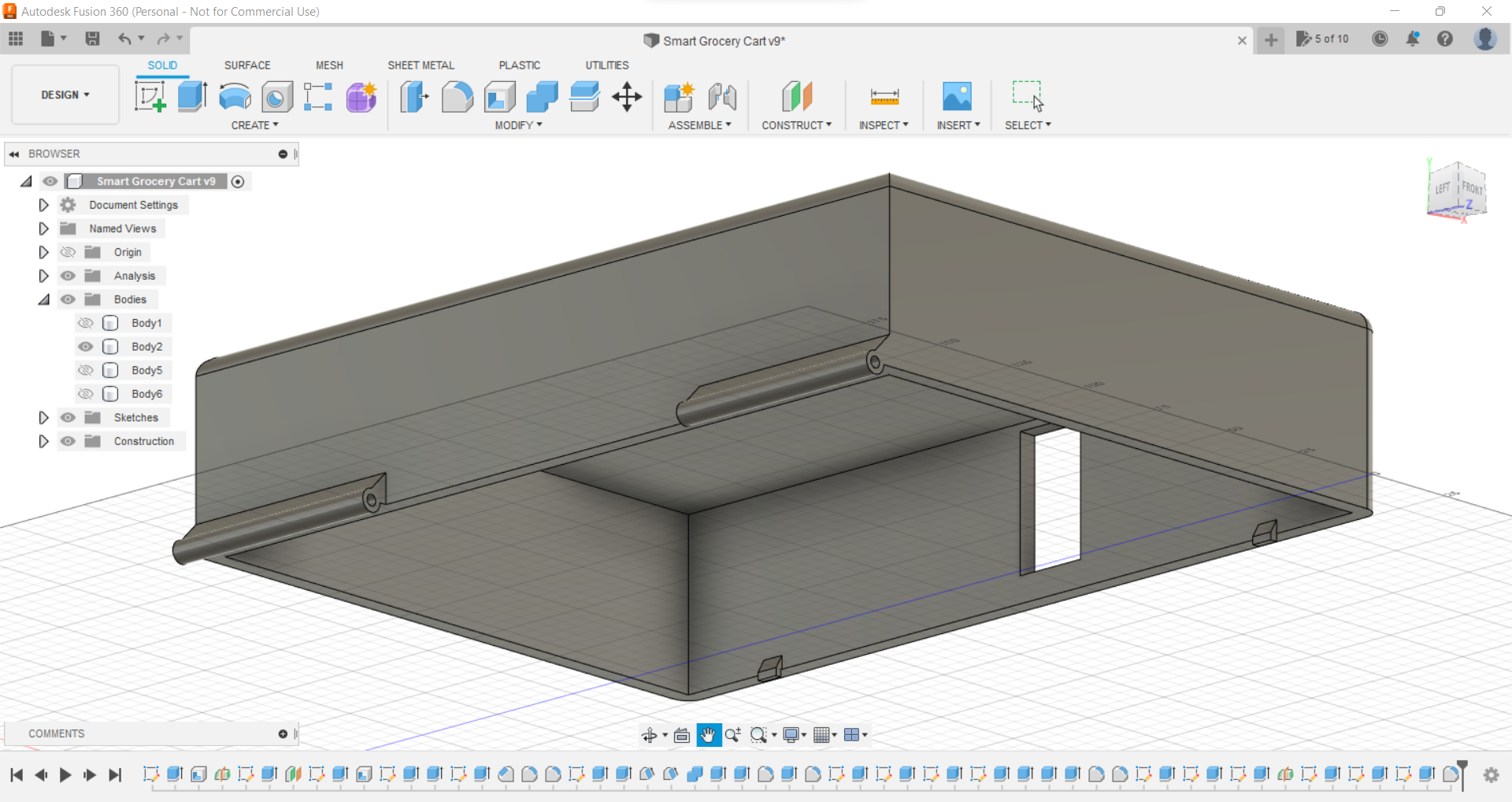
Task: Hide the Bodies folder
Action: click(69, 299)
